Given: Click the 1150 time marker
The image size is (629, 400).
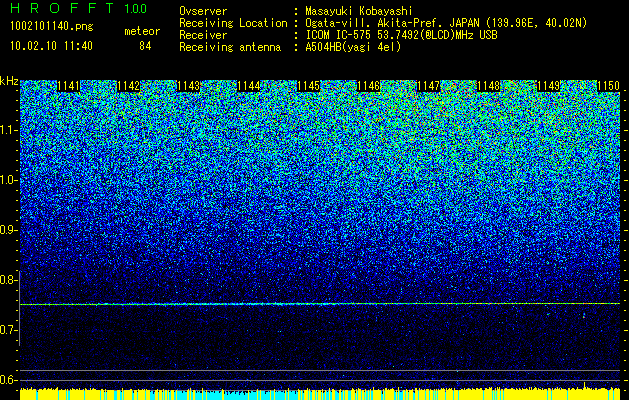Looking at the screenshot, I should (609, 86).
